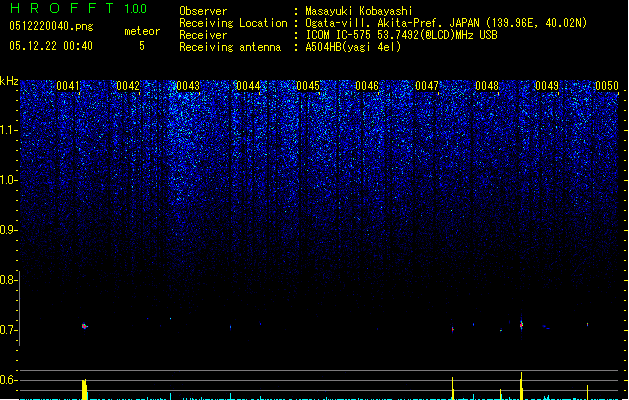Viewport: 629px width, 400px height.
Task: Click the Receiving Location field label
Action: 233,23
